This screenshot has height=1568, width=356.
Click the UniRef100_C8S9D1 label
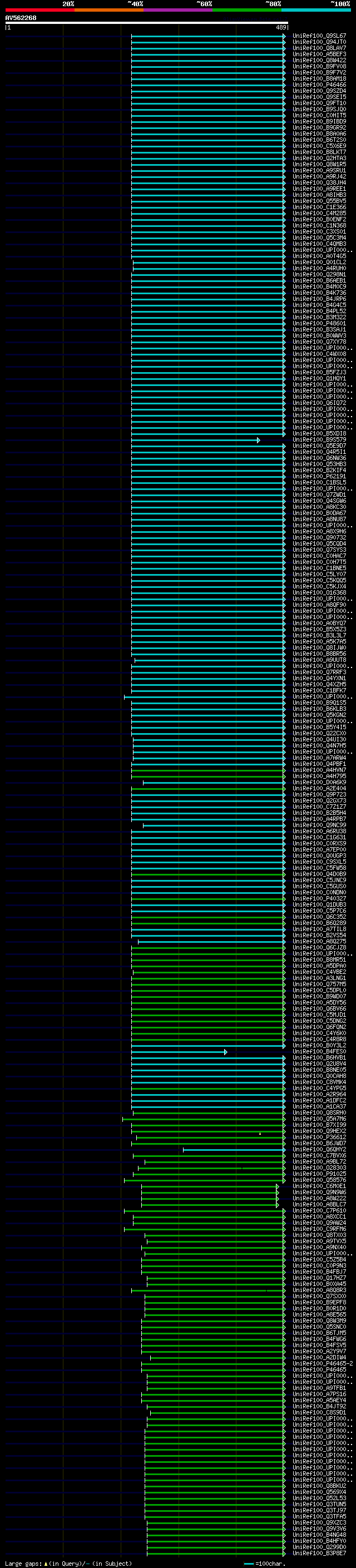(319, 1413)
